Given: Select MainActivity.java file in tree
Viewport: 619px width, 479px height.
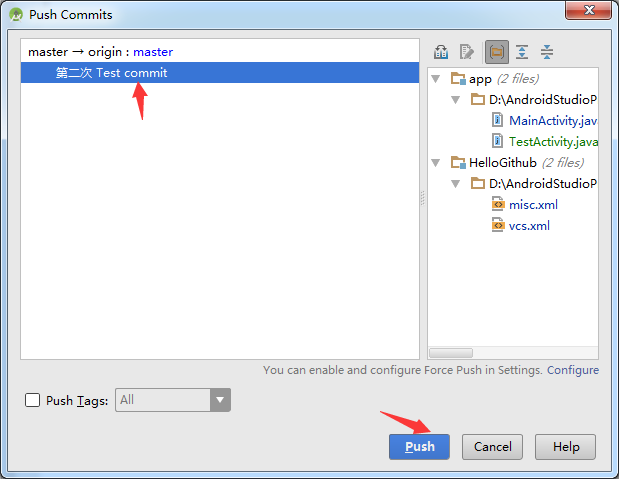Looking at the screenshot, I should coord(553,120).
